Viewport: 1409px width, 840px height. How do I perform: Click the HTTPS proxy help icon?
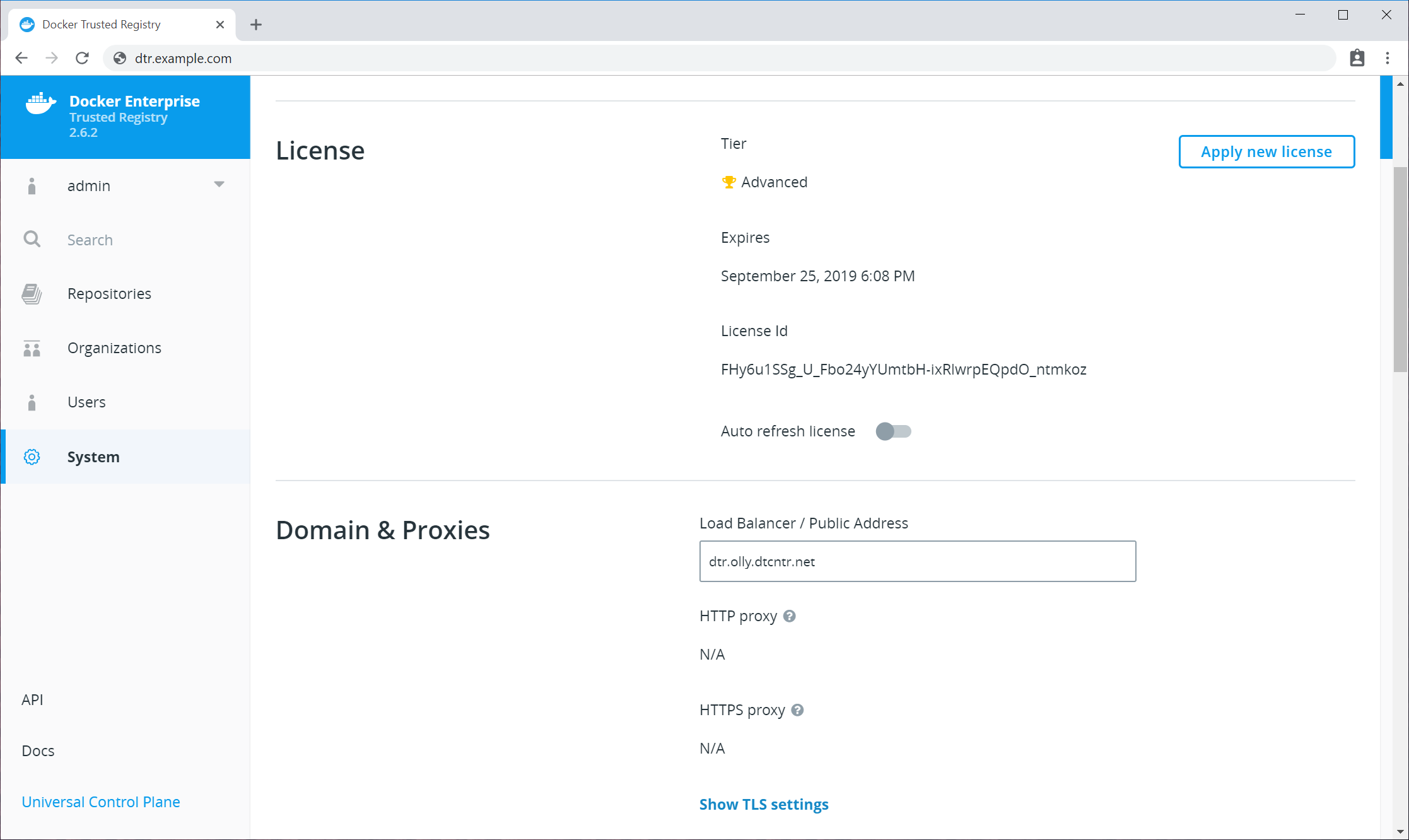click(797, 710)
